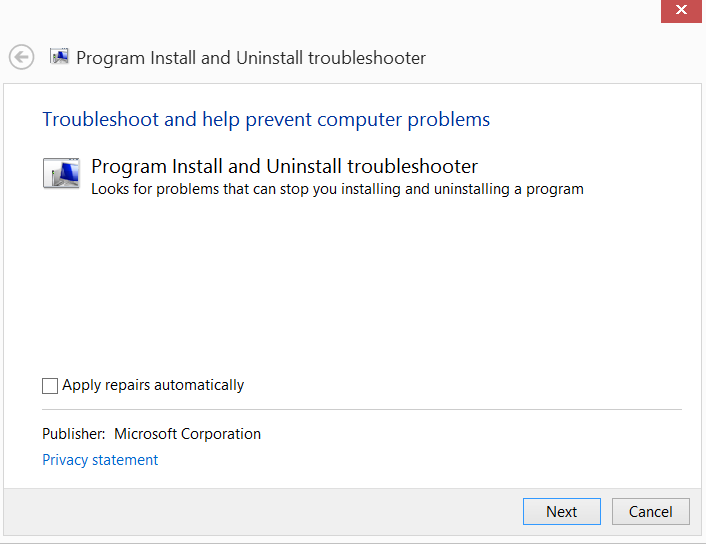Screen dimensions: 706x544
Task: Enable the Apply repairs automatically checkbox
Action: point(50,386)
